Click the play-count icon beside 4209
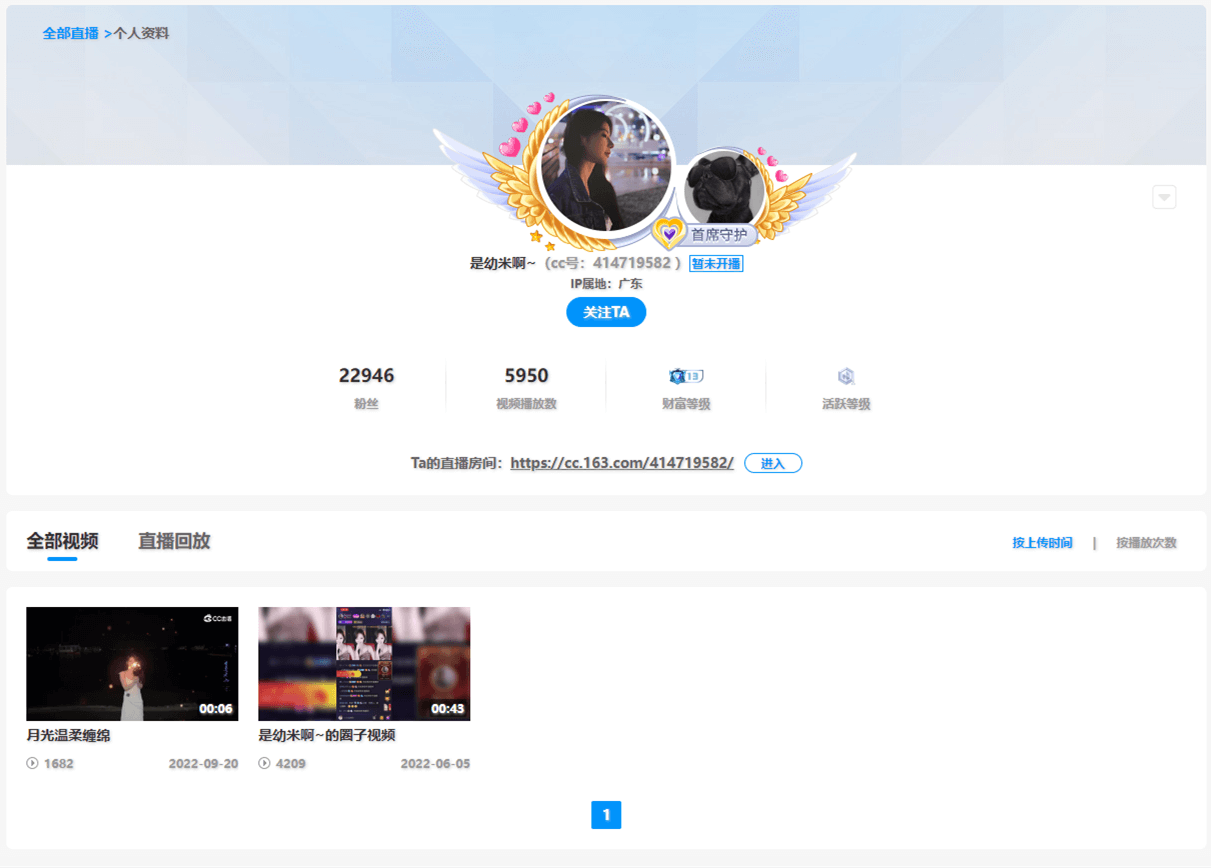The image size is (1211, 868). (262, 763)
